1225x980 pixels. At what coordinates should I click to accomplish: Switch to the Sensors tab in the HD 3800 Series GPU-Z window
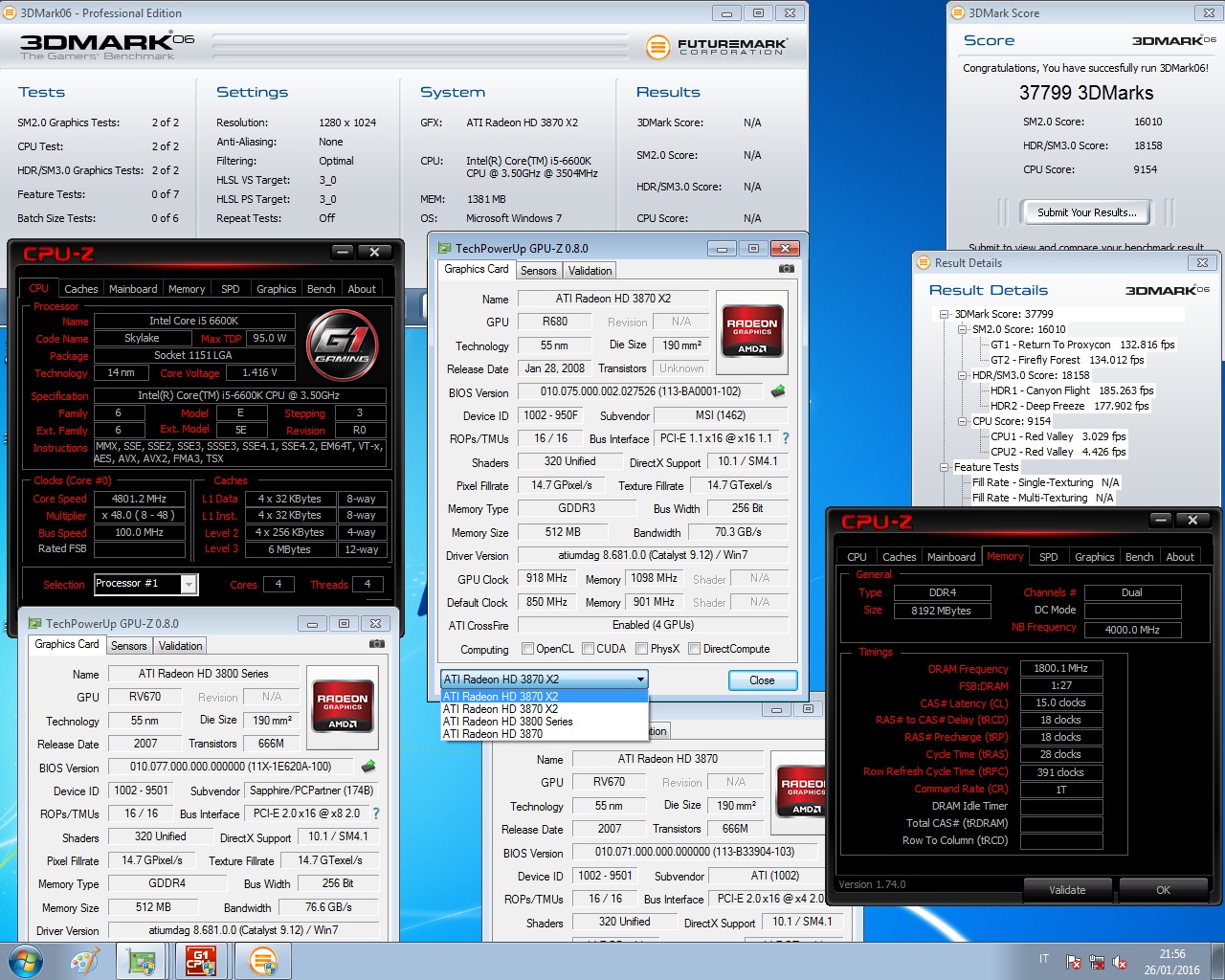(x=129, y=646)
